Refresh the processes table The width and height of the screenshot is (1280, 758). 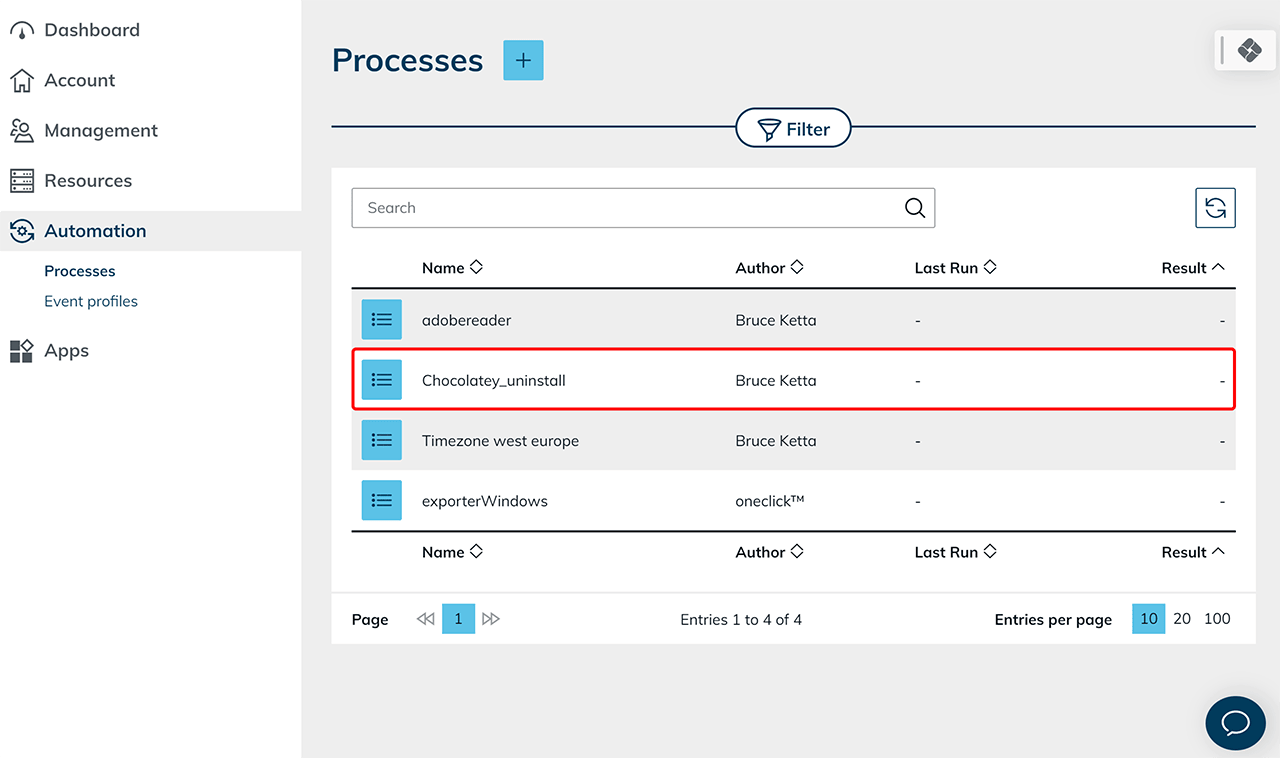point(1215,208)
